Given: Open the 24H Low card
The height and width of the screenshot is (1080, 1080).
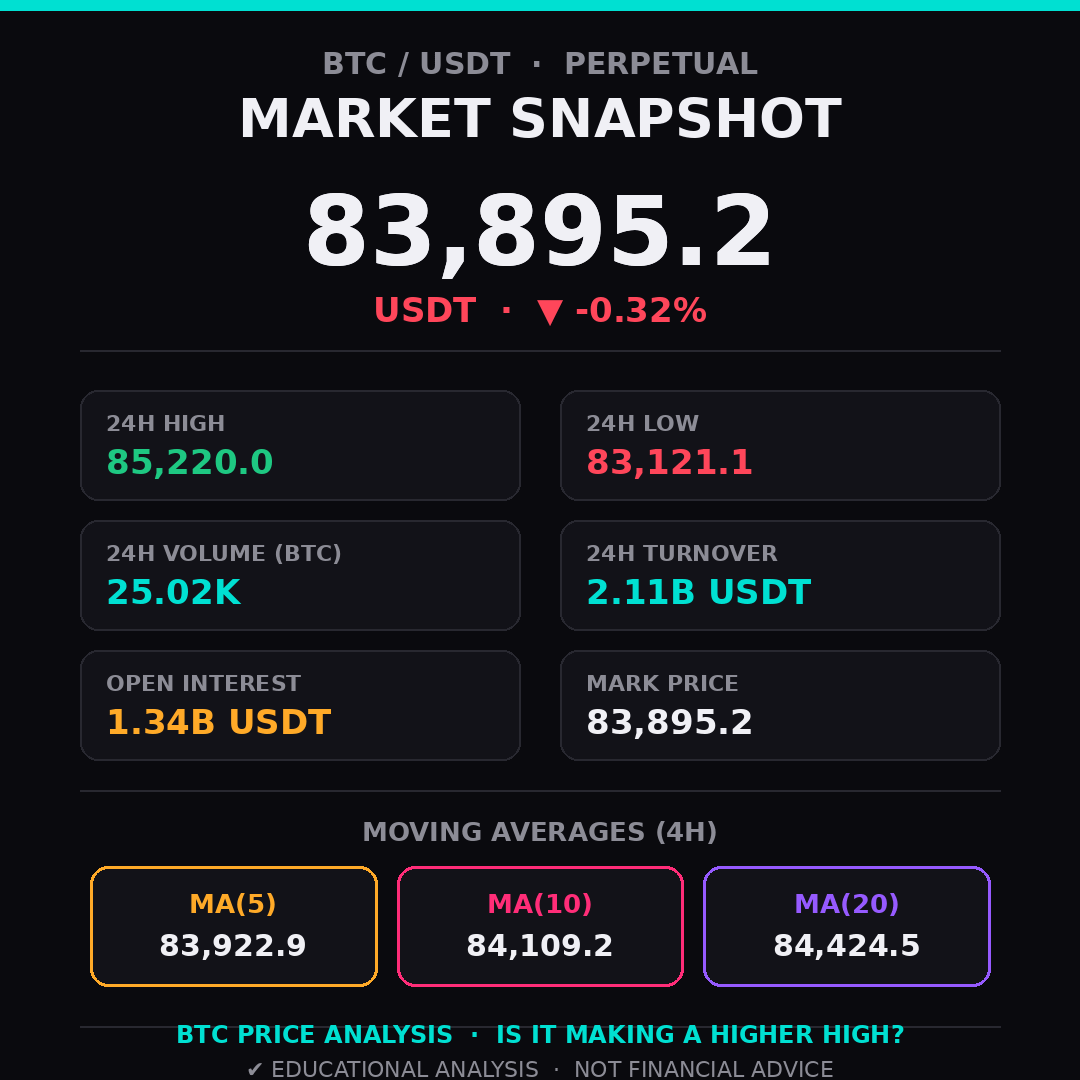Looking at the screenshot, I should click(x=780, y=446).
